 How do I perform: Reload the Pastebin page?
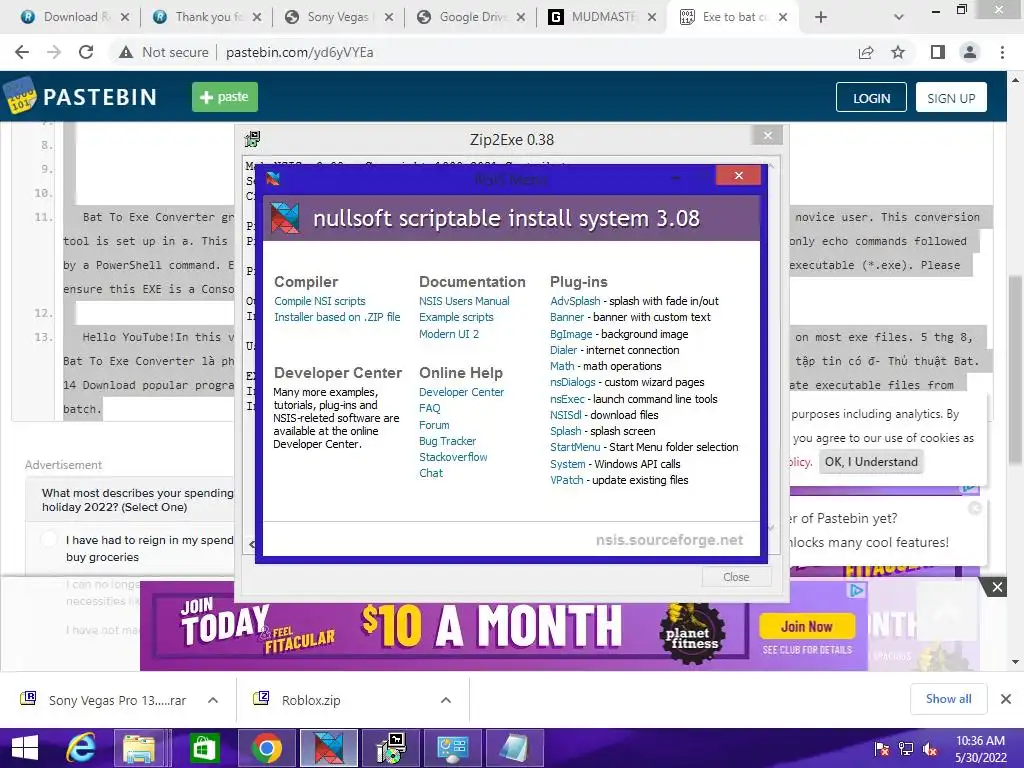[x=86, y=52]
